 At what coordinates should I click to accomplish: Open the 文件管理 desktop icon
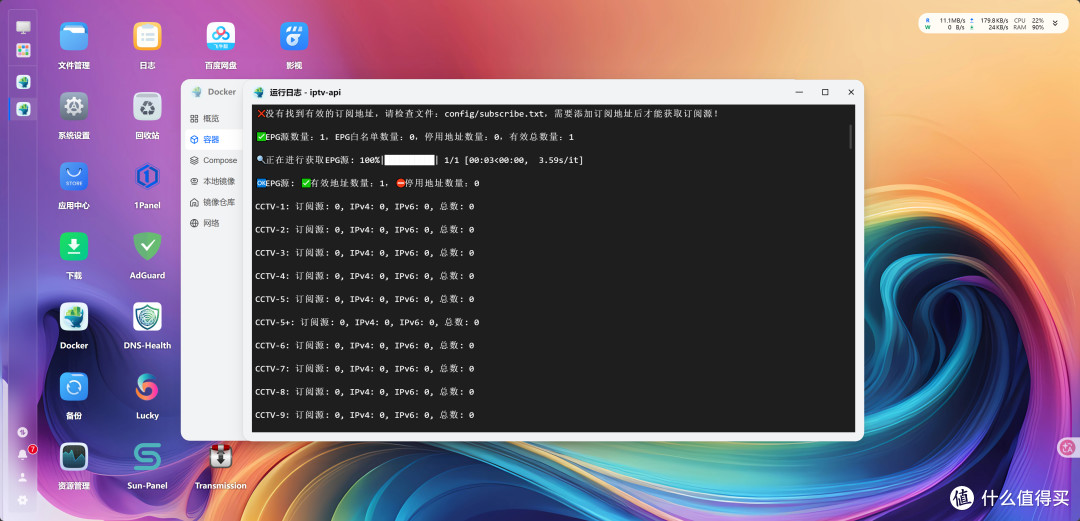point(74,37)
